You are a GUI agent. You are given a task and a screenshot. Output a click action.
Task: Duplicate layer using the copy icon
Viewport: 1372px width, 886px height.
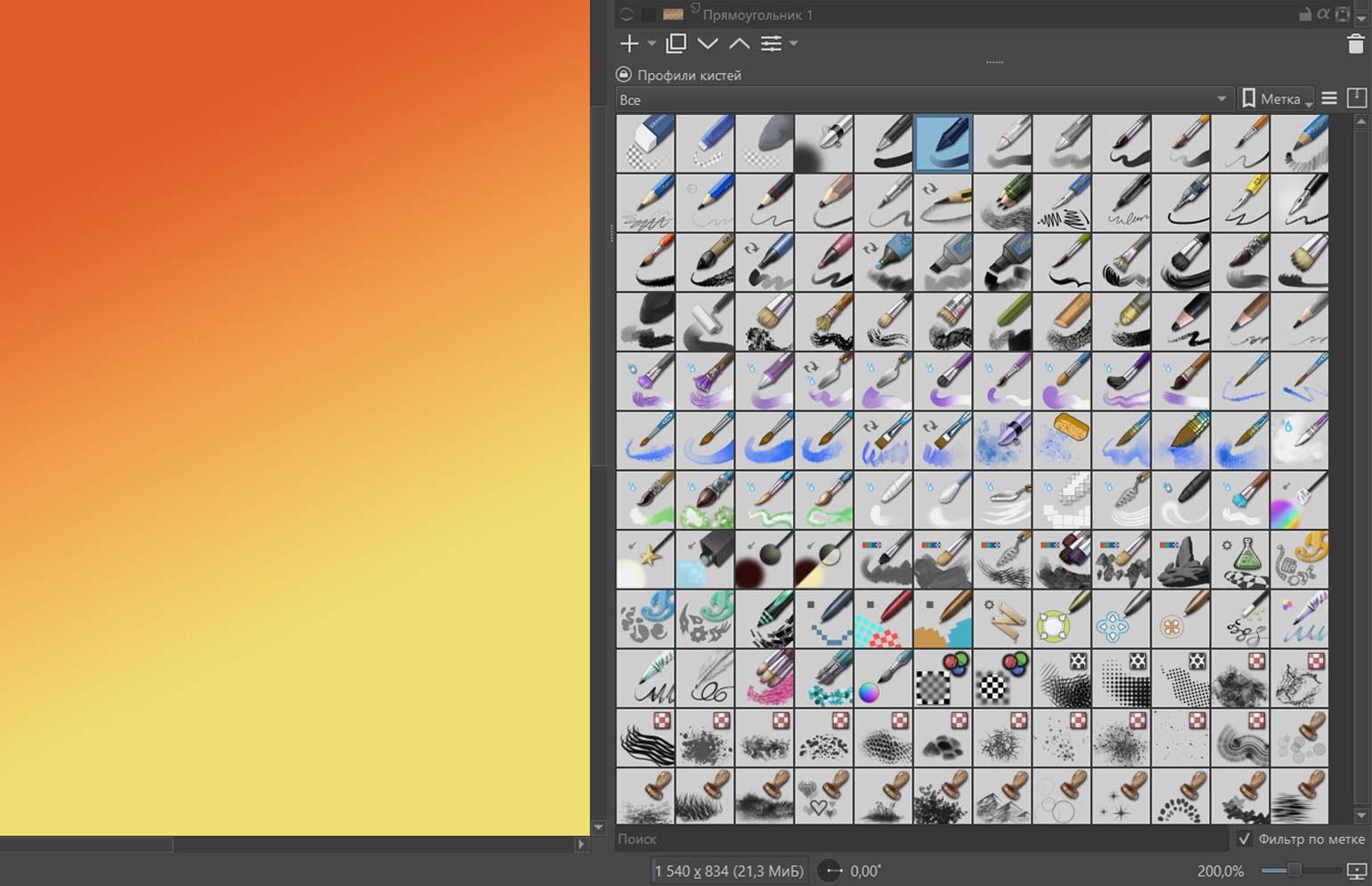[x=676, y=44]
